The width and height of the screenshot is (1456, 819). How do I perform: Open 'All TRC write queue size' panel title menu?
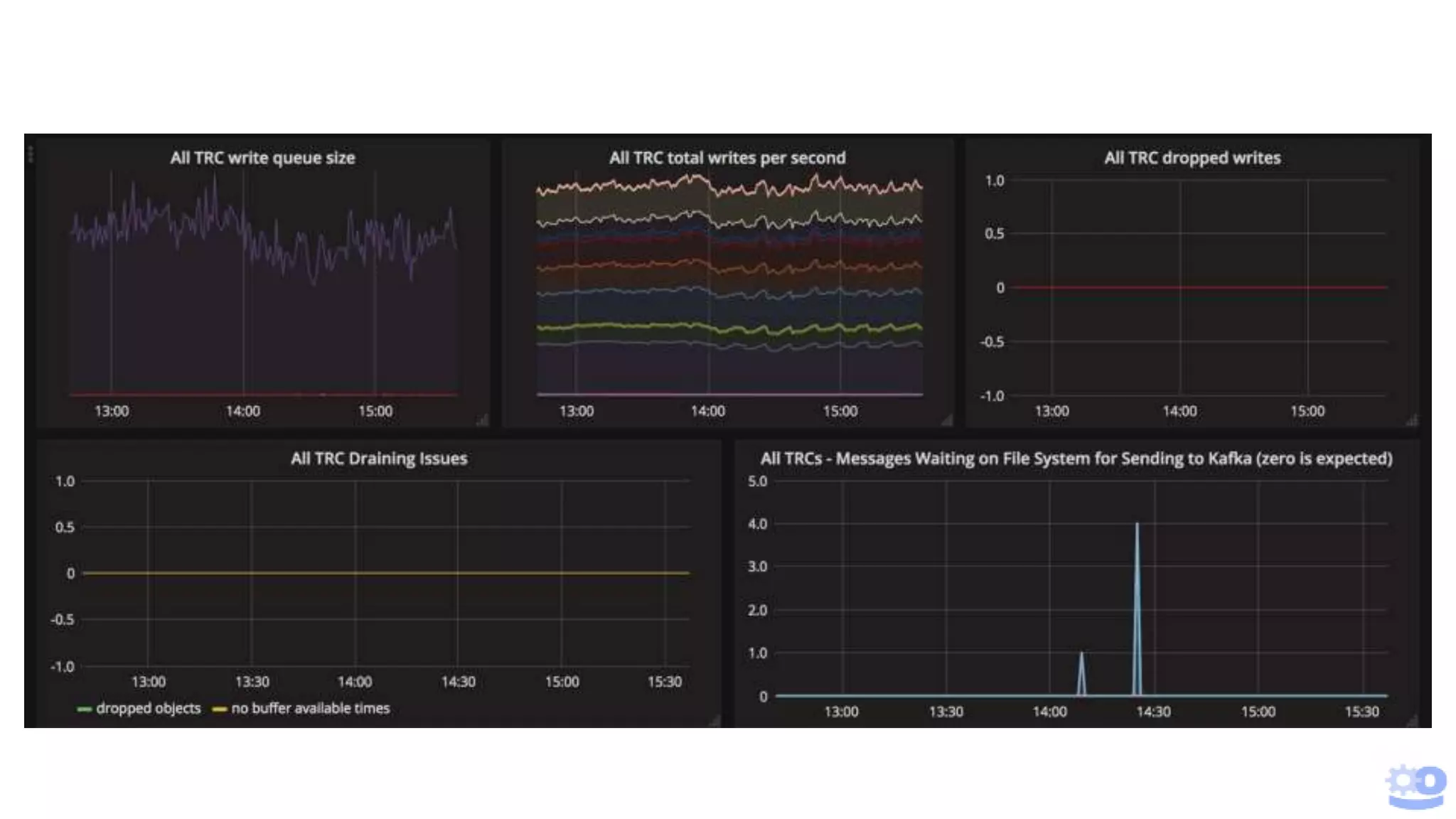click(x=262, y=158)
